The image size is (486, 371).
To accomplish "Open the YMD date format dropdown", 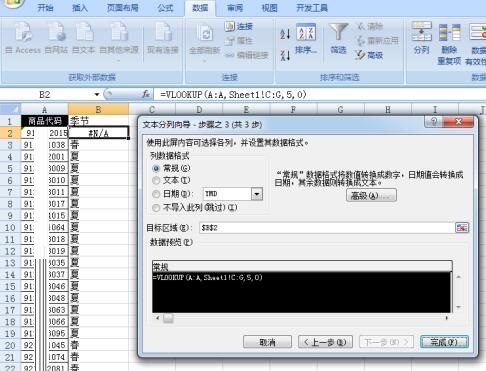I will pyautogui.click(x=257, y=194).
